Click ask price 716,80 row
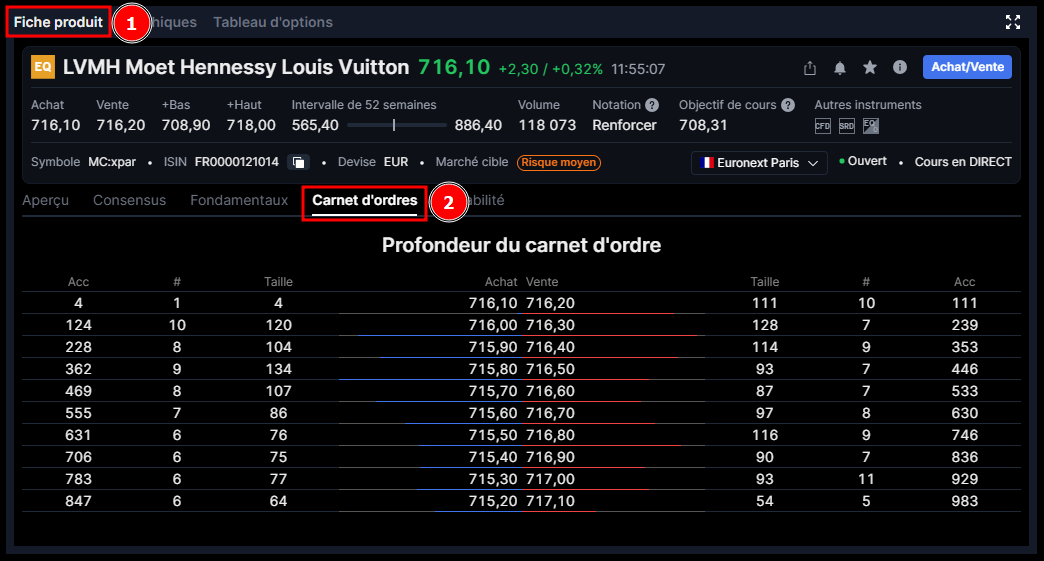Screen dimensions: 1044x561 click(x=550, y=435)
